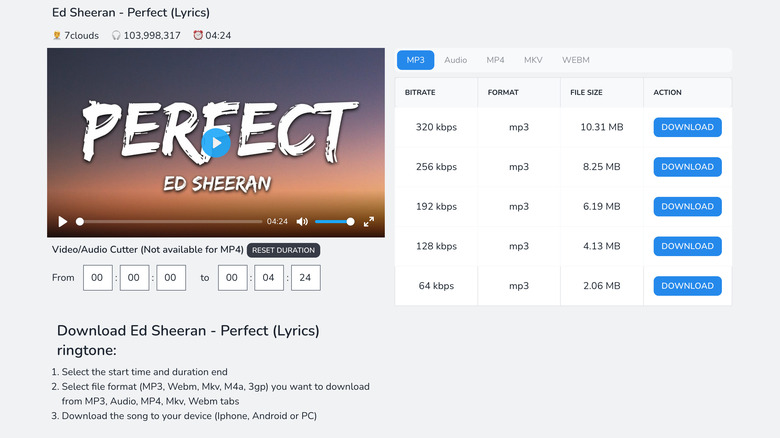Click the 192 kbps bitrate cell

[x=436, y=207]
